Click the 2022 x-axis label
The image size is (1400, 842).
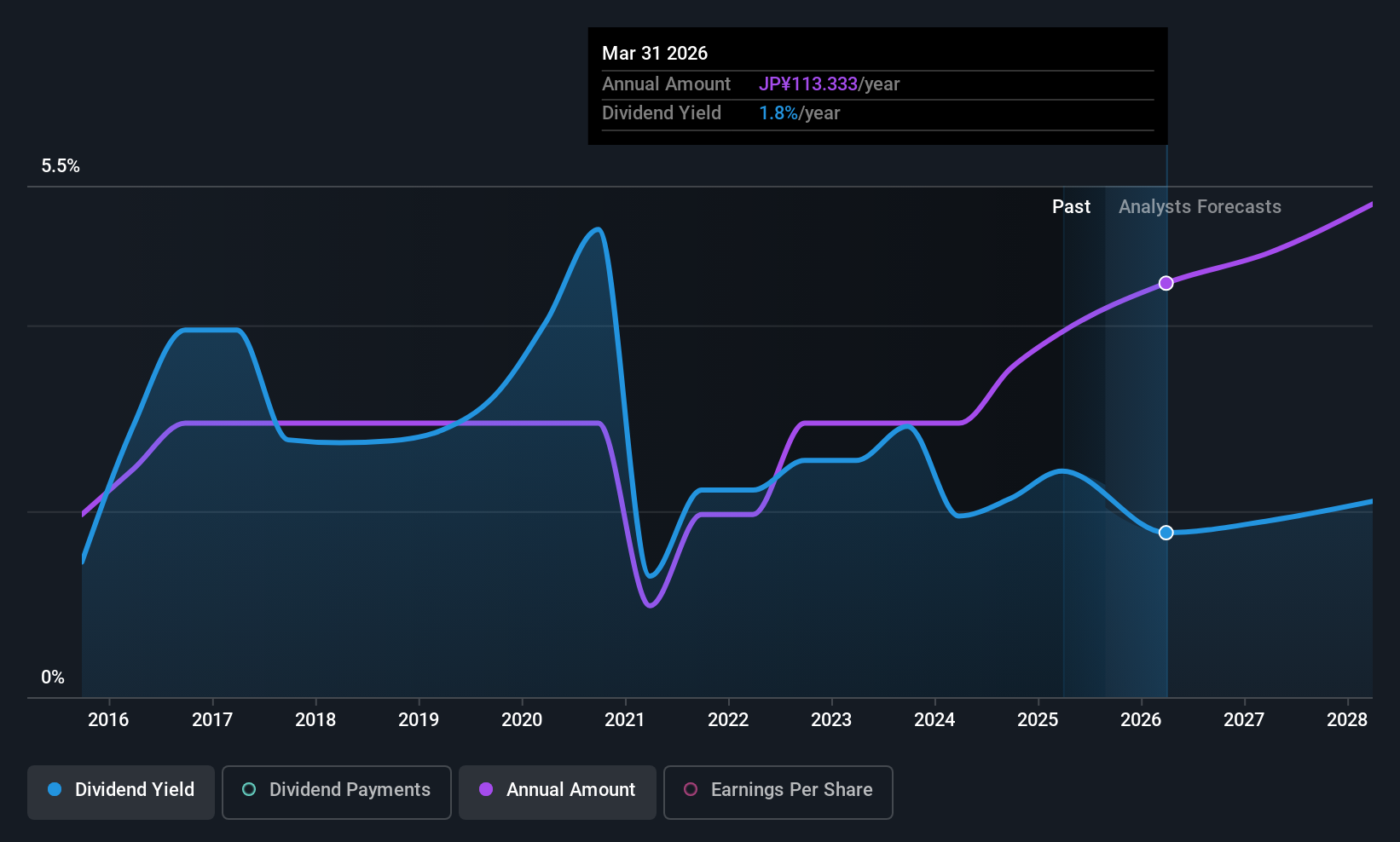coord(728,720)
